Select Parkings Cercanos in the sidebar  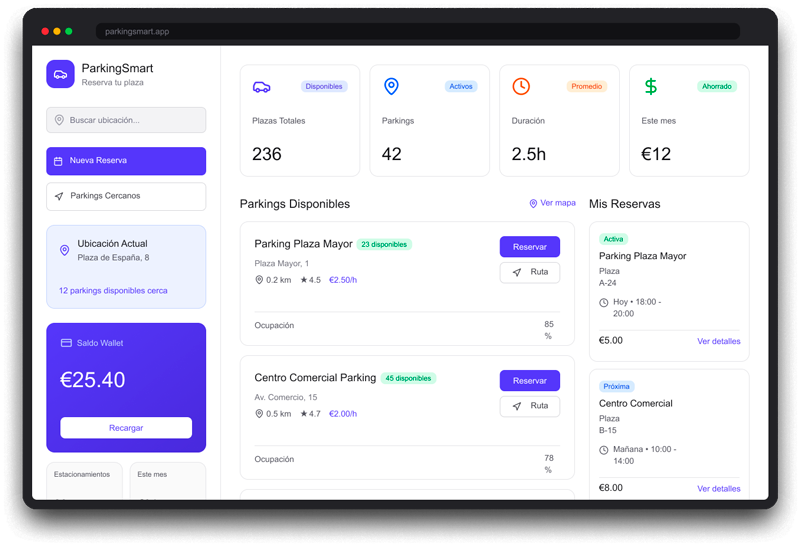[126, 196]
